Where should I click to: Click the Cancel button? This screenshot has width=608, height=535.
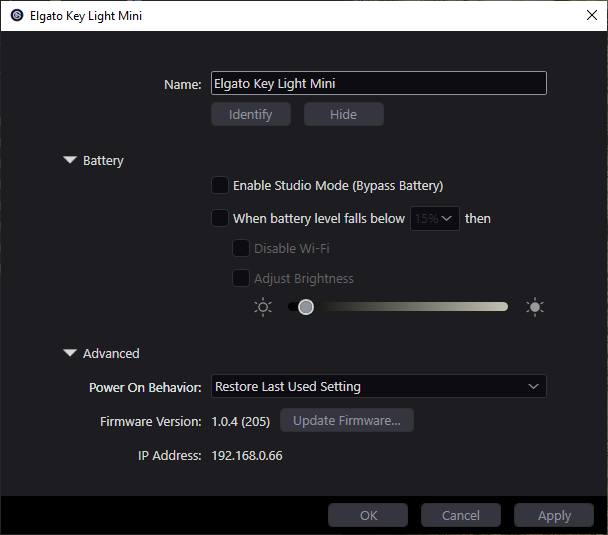click(x=461, y=515)
